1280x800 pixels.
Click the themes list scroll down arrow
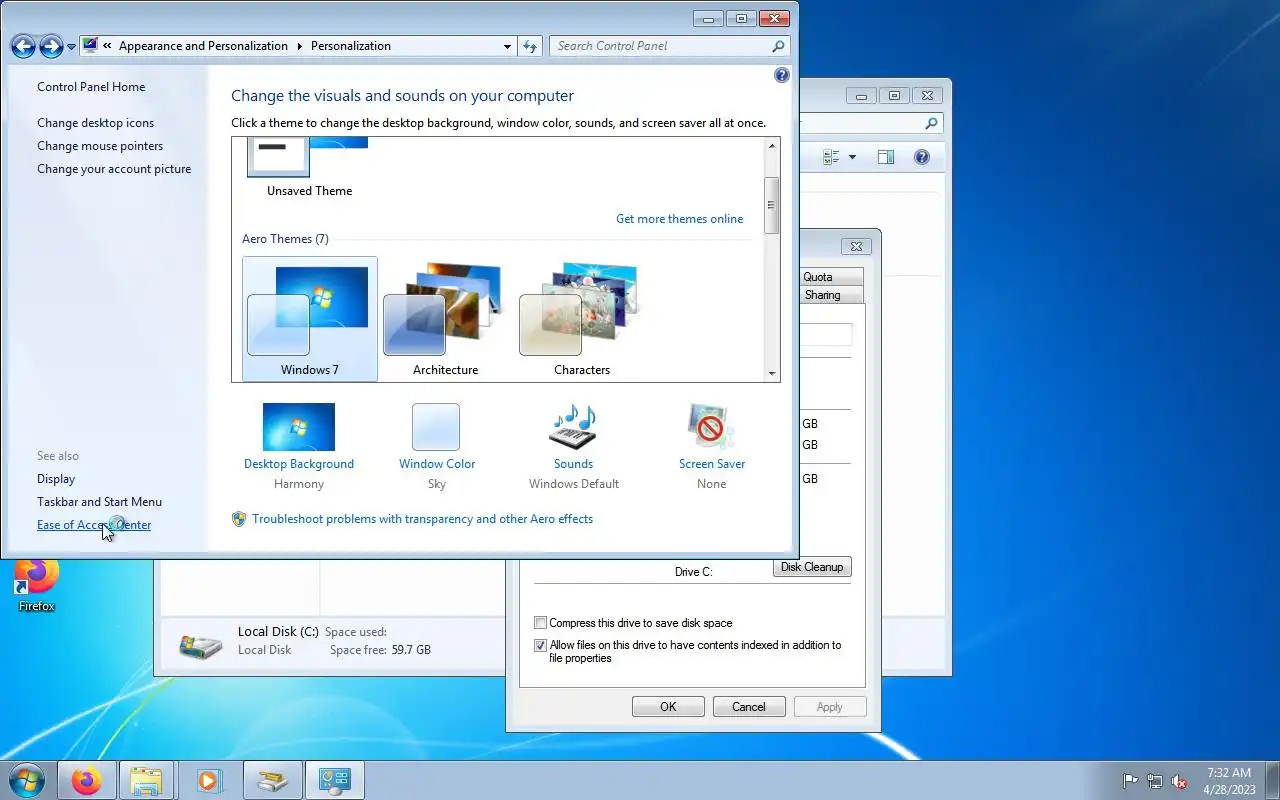coord(772,373)
